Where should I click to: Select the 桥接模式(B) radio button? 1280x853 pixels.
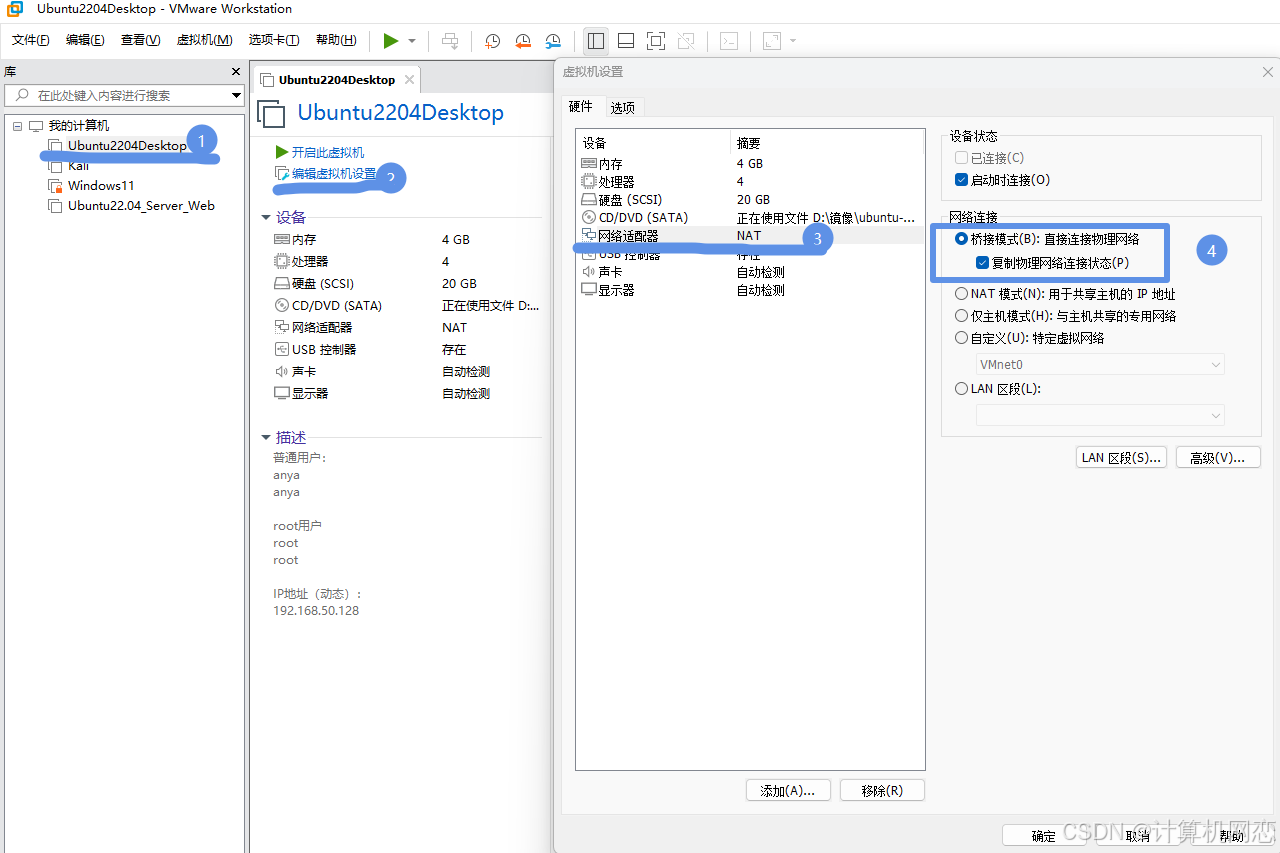tap(961, 239)
